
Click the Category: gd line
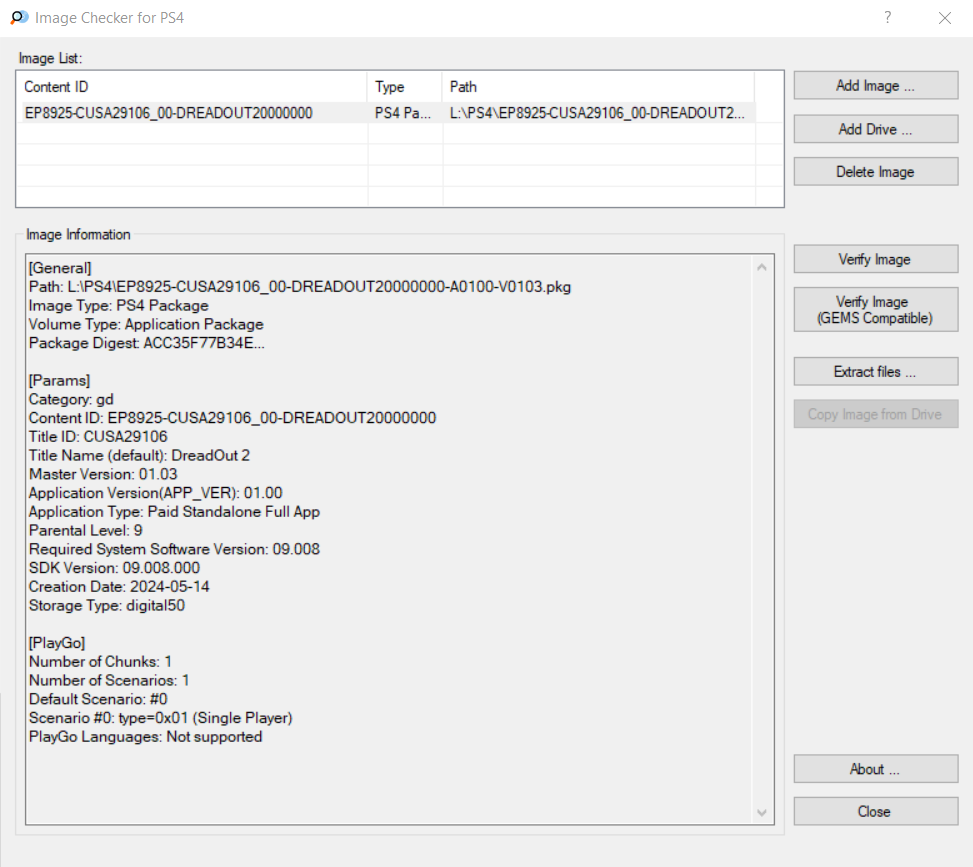pyautogui.click(x=71, y=399)
